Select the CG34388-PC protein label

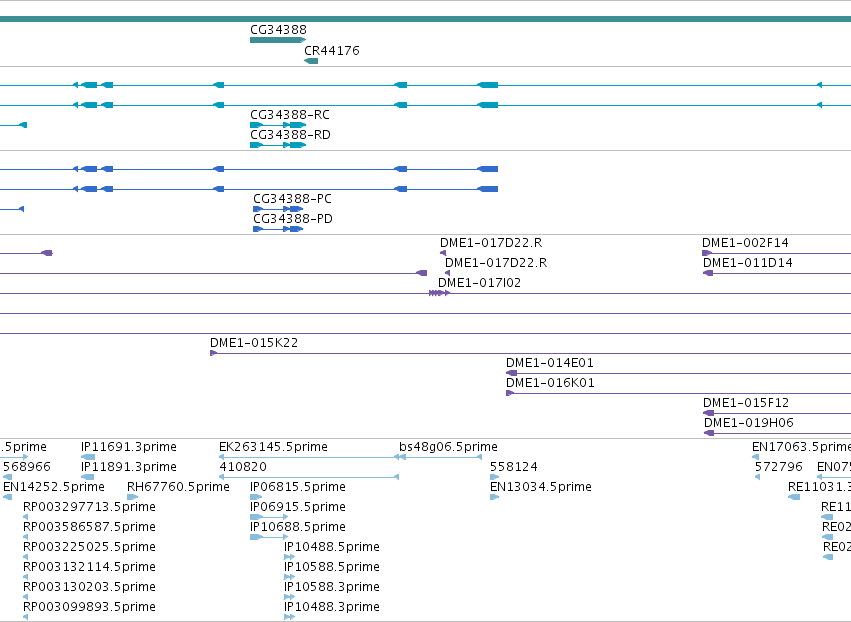tap(293, 199)
